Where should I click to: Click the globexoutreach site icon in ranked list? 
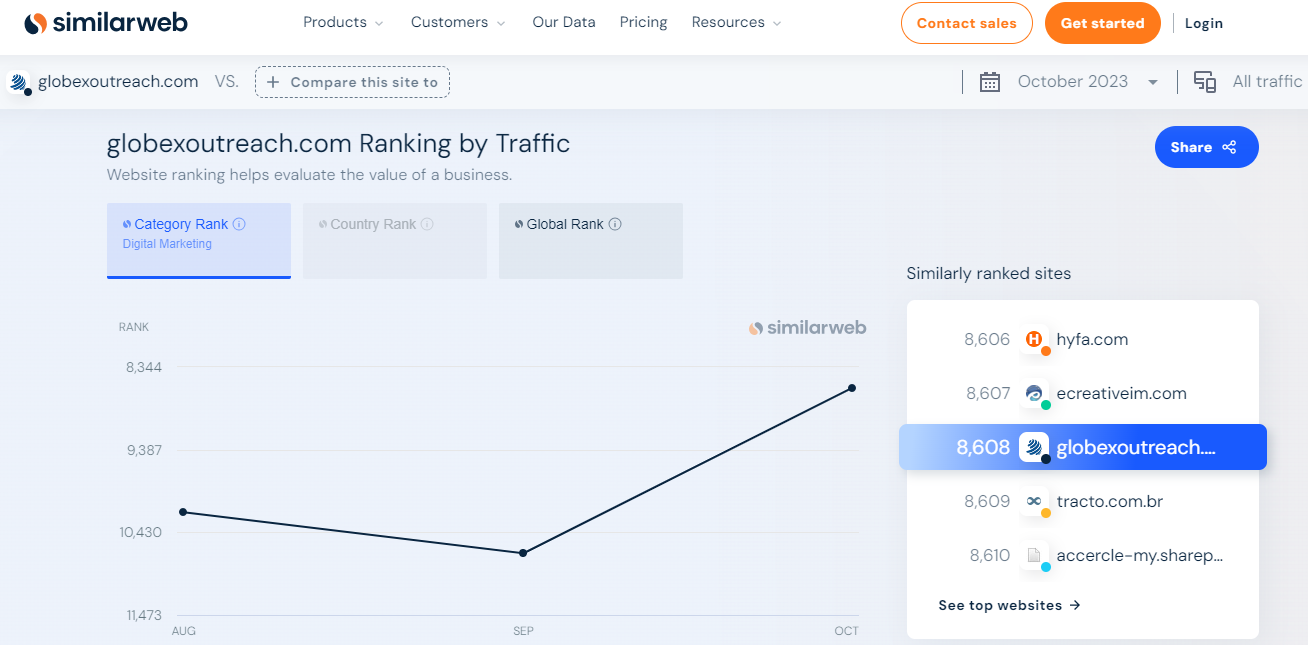click(x=1034, y=447)
